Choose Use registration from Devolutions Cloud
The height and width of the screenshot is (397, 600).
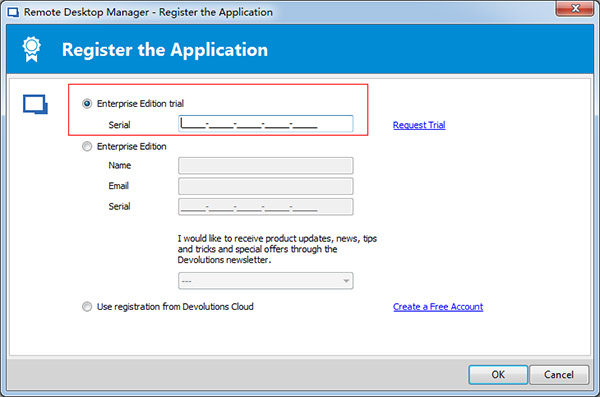[87, 307]
